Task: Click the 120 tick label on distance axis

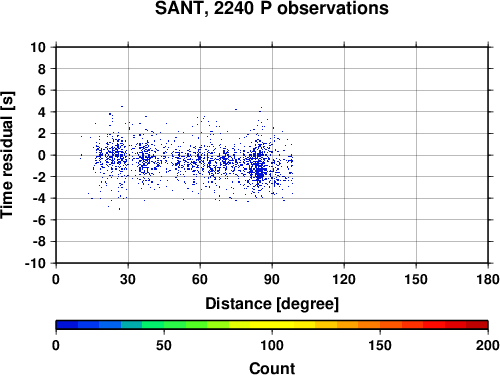Action: coord(344,279)
